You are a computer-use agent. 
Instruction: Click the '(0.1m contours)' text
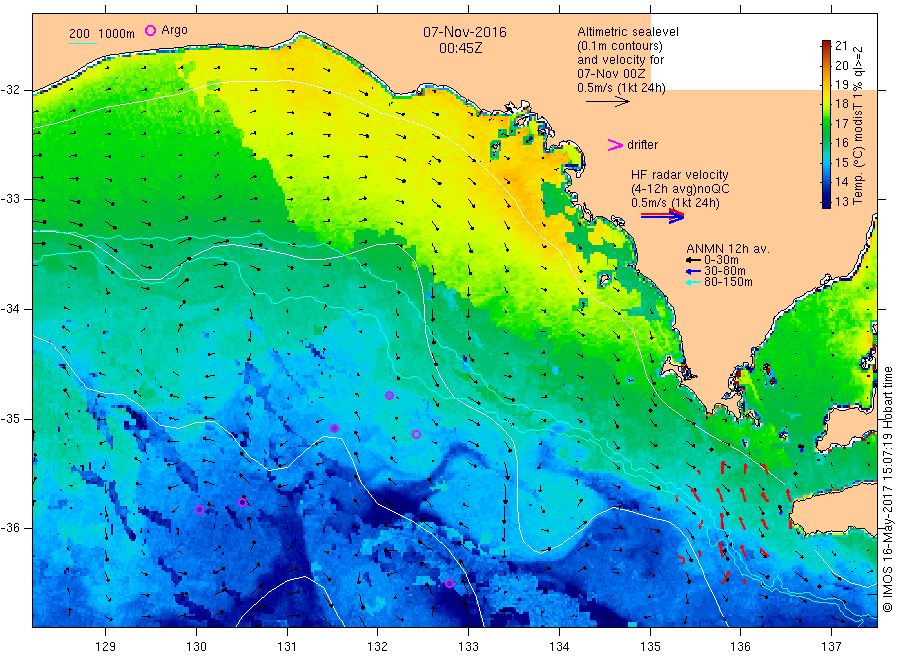tap(620, 46)
